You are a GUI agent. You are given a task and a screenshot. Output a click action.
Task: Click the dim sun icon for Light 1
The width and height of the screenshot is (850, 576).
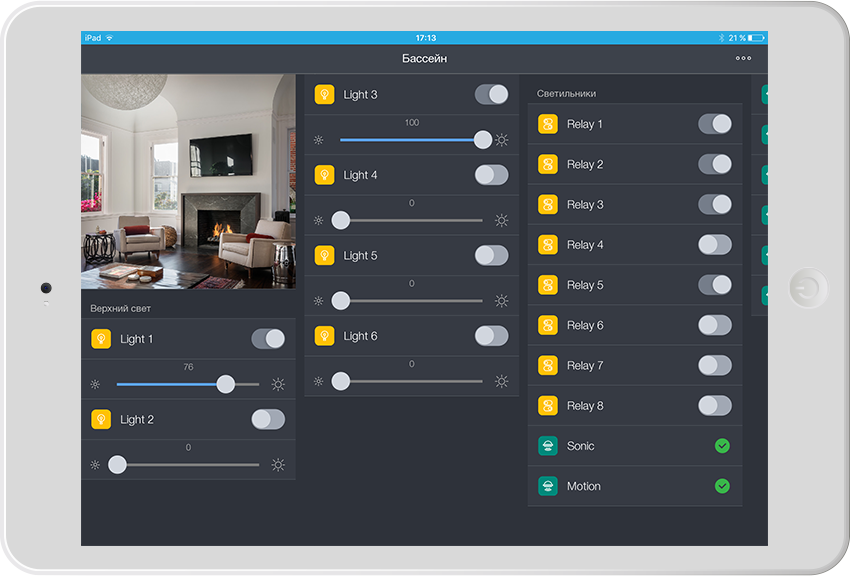point(96,384)
